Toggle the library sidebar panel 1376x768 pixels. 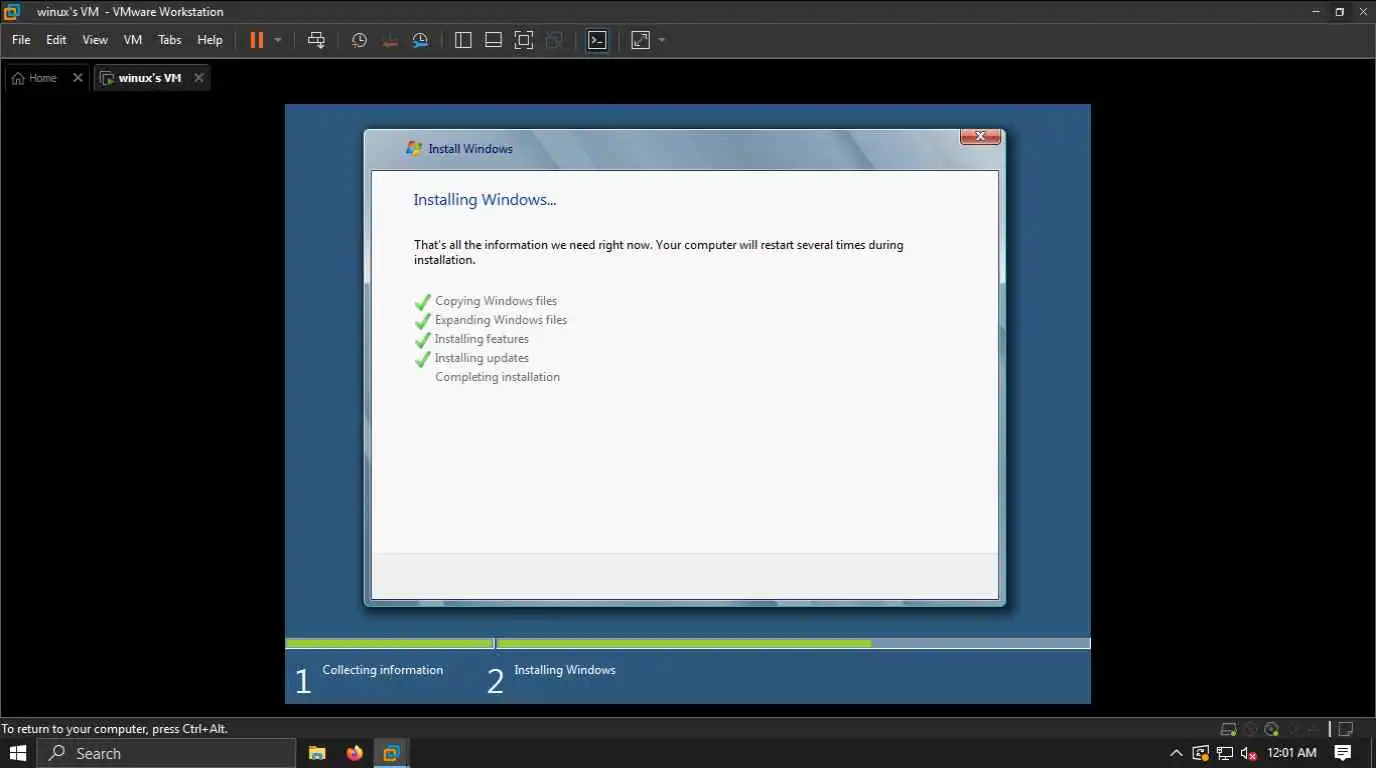[x=463, y=40]
